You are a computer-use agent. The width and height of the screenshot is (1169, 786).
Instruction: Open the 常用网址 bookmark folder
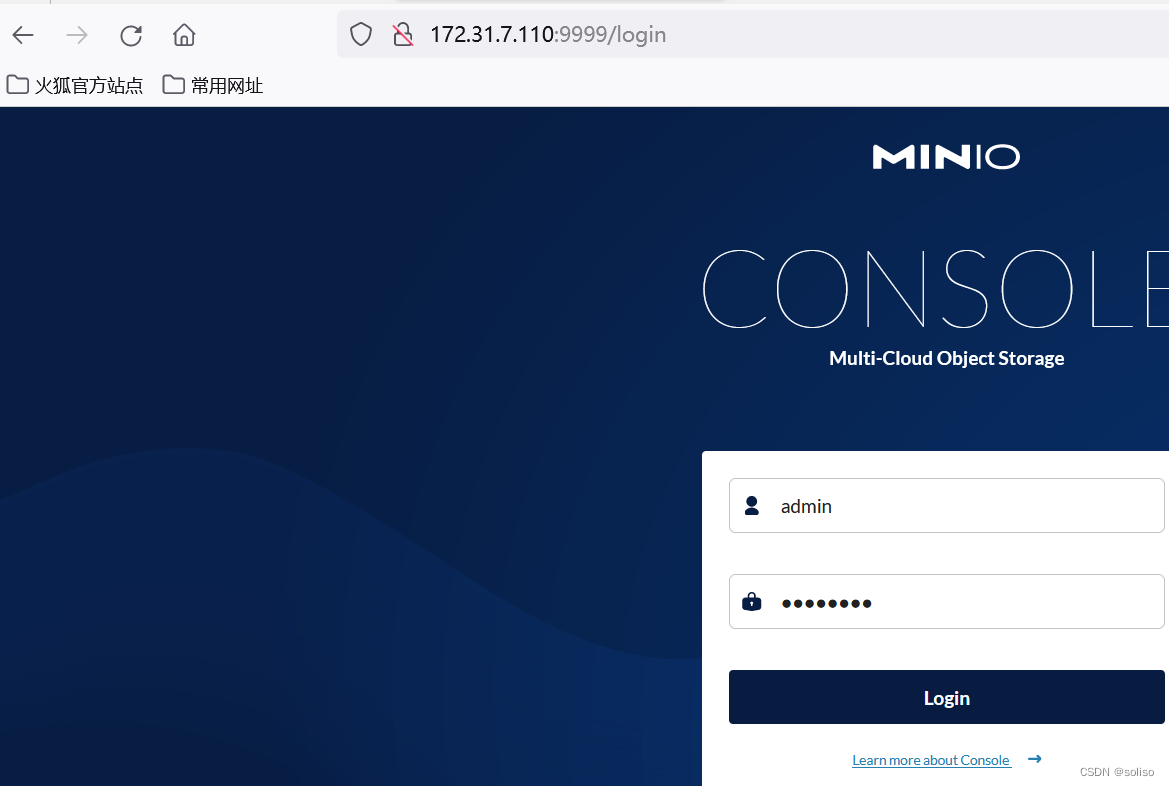pos(212,85)
